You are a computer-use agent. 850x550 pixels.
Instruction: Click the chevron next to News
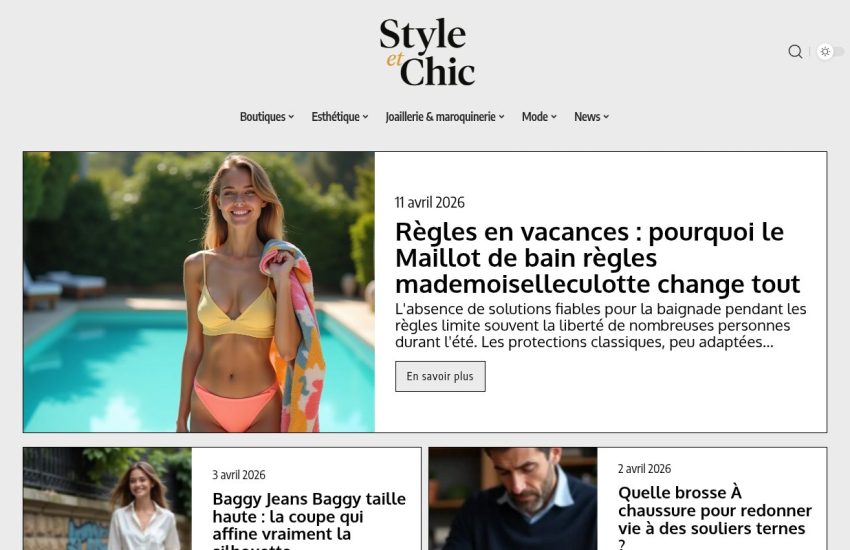(606, 117)
